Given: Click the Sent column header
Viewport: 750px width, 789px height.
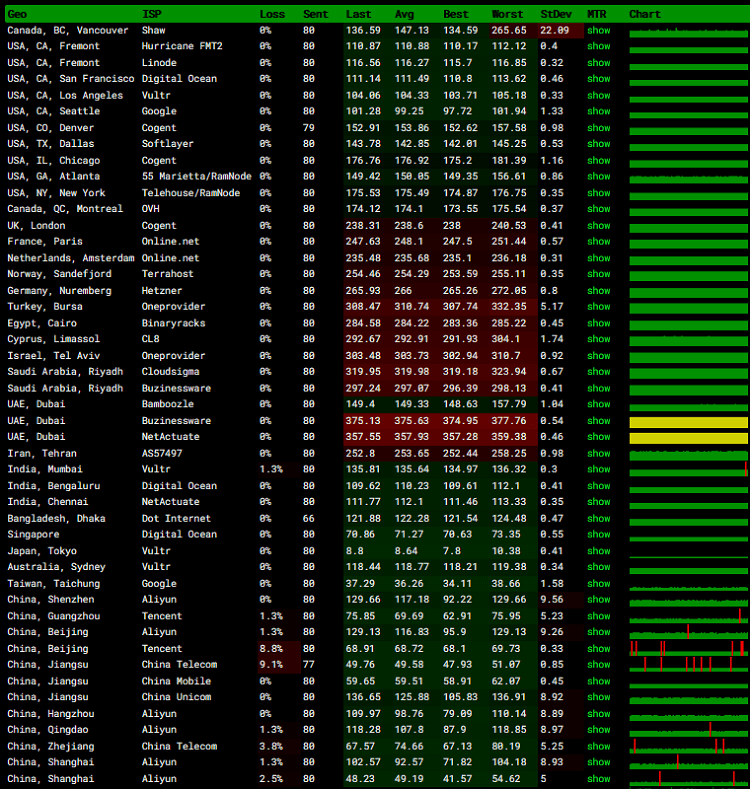Looking at the screenshot, I should click(x=316, y=14).
